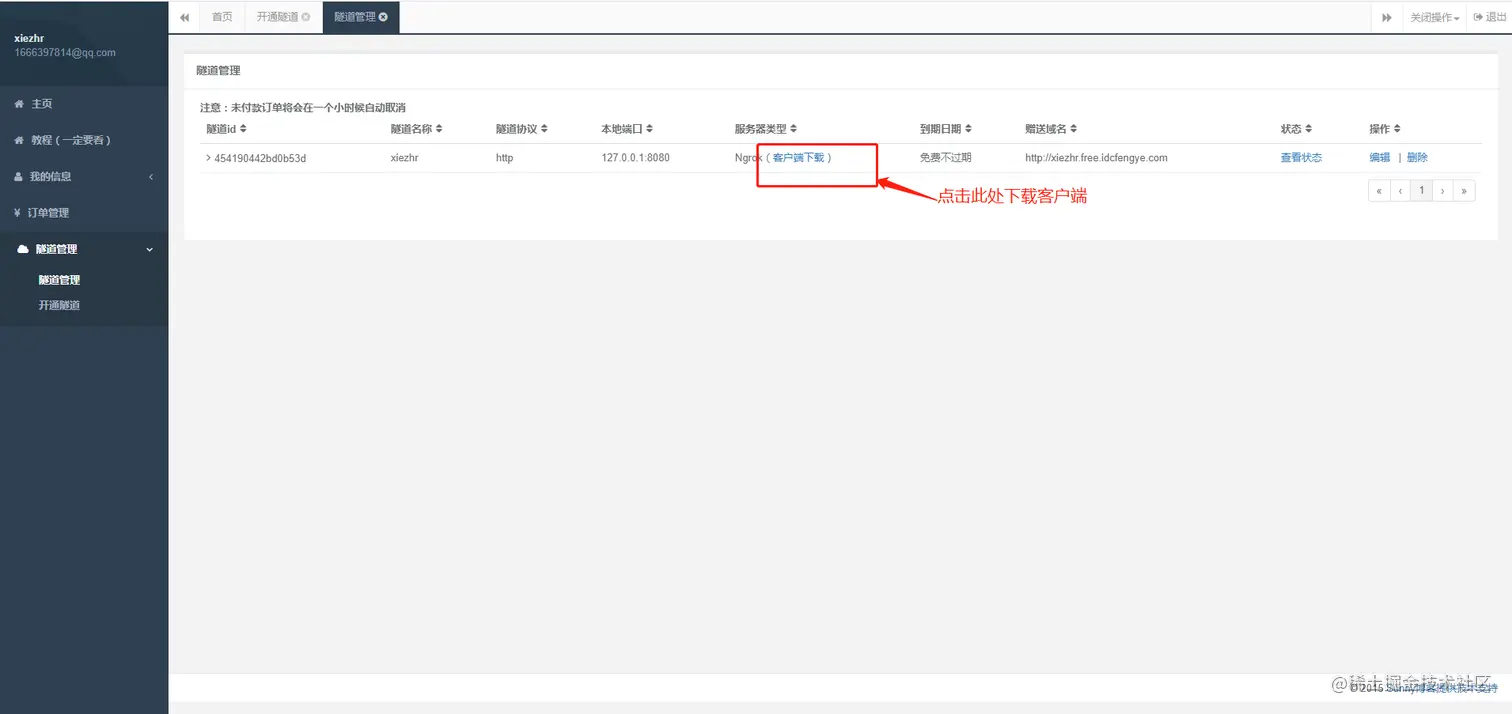Click the 删除 link

point(1417,158)
